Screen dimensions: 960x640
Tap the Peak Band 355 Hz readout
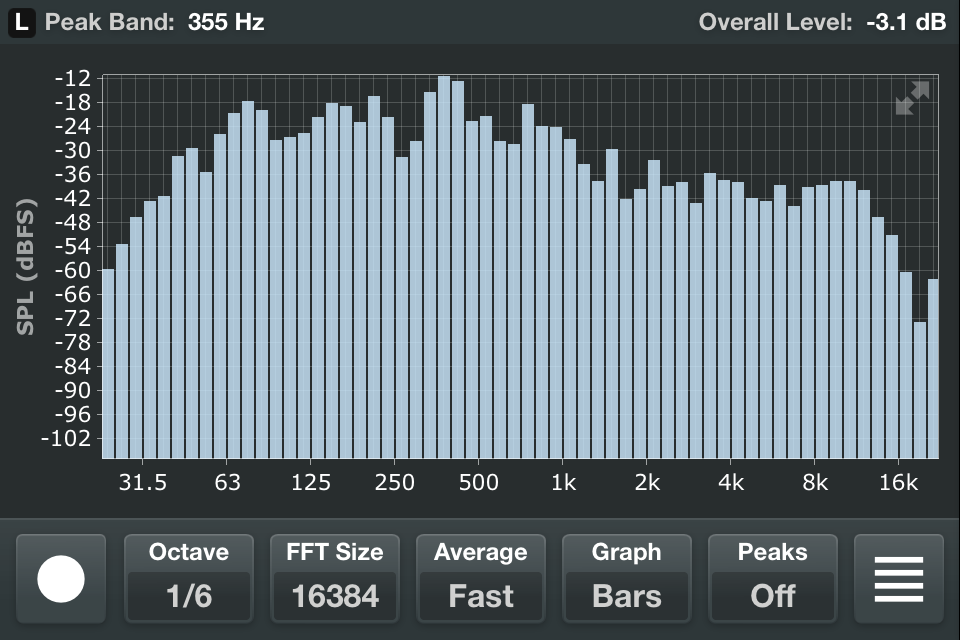tap(155, 22)
